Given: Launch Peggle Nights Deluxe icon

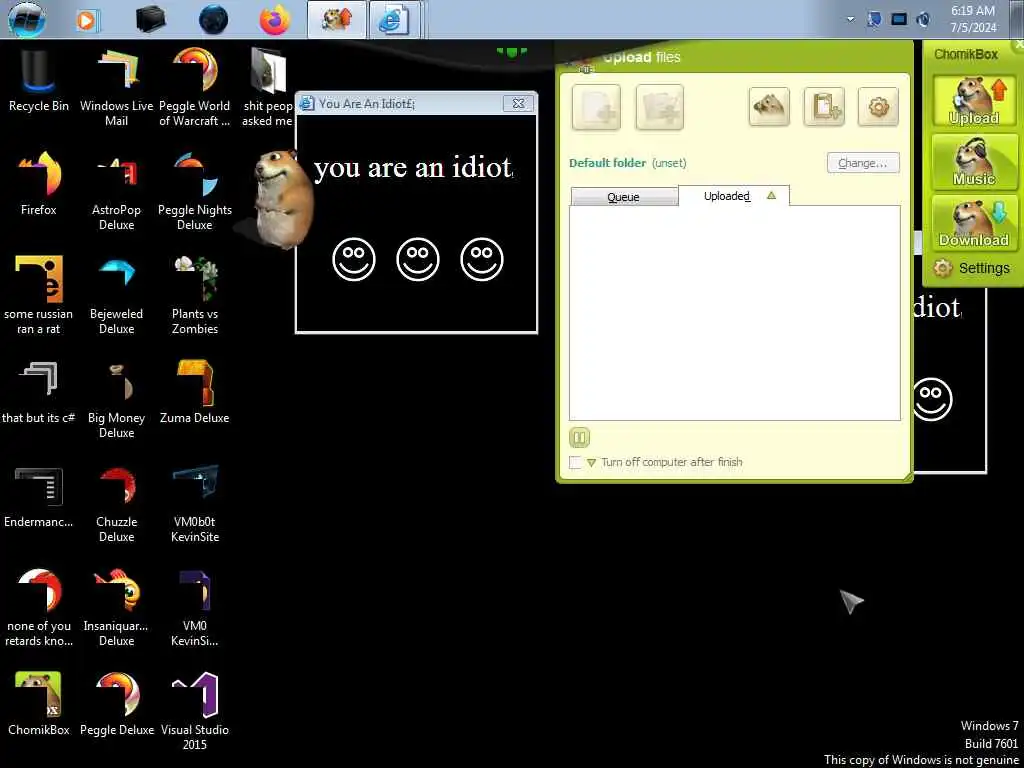Looking at the screenshot, I should [x=195, y=191].
